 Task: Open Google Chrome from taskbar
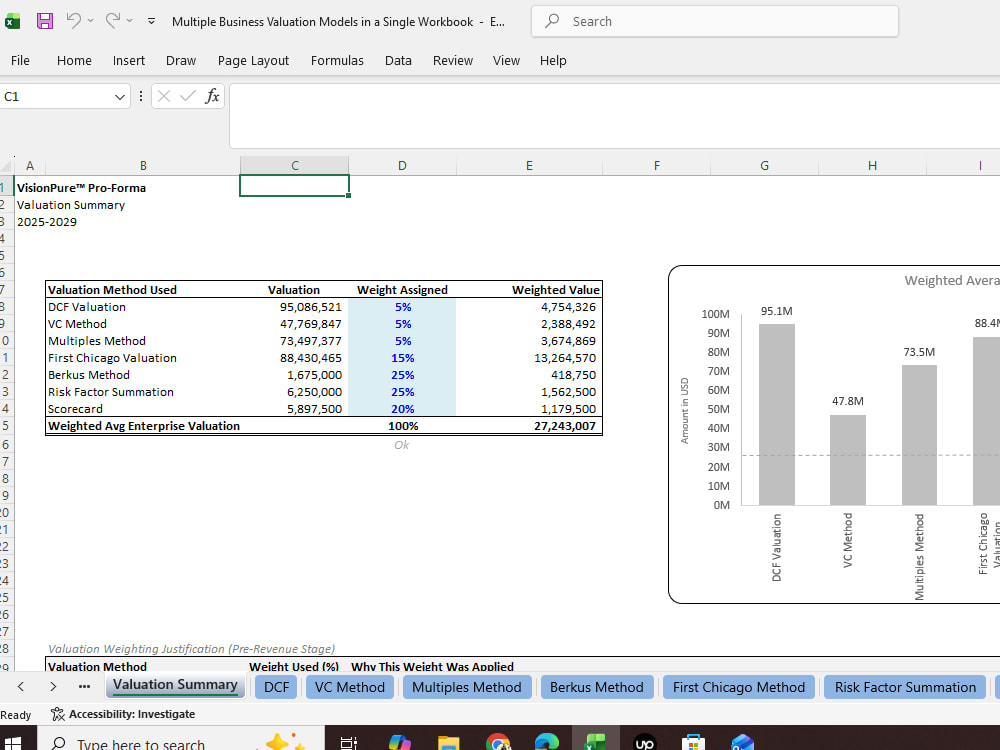coord(498,742)
